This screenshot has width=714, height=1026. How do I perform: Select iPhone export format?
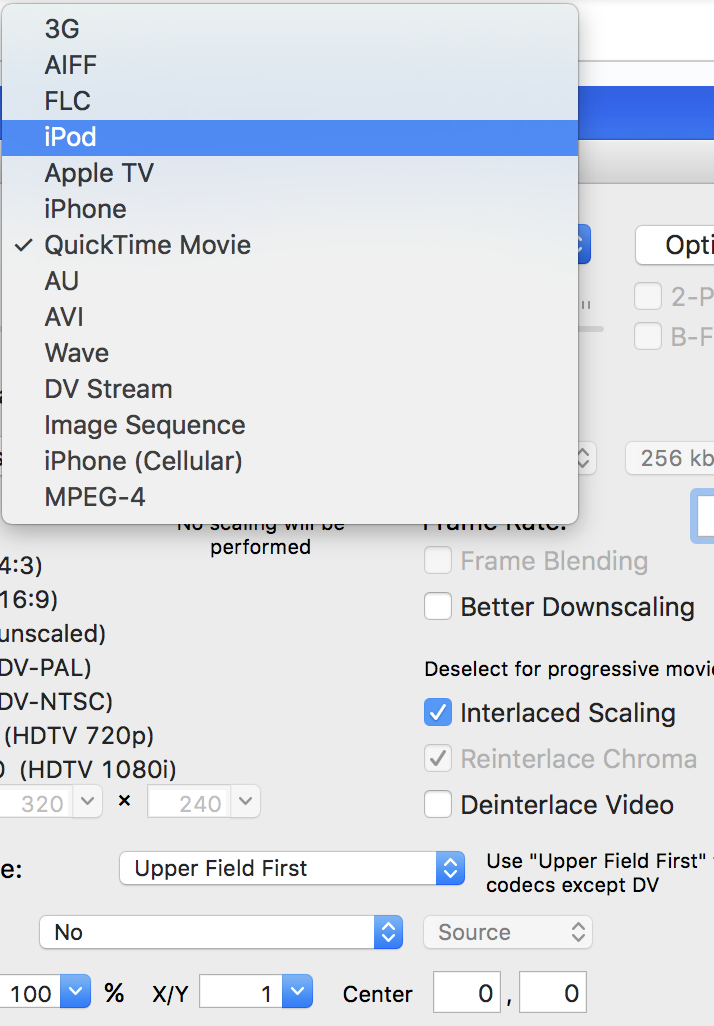(290, 209)
